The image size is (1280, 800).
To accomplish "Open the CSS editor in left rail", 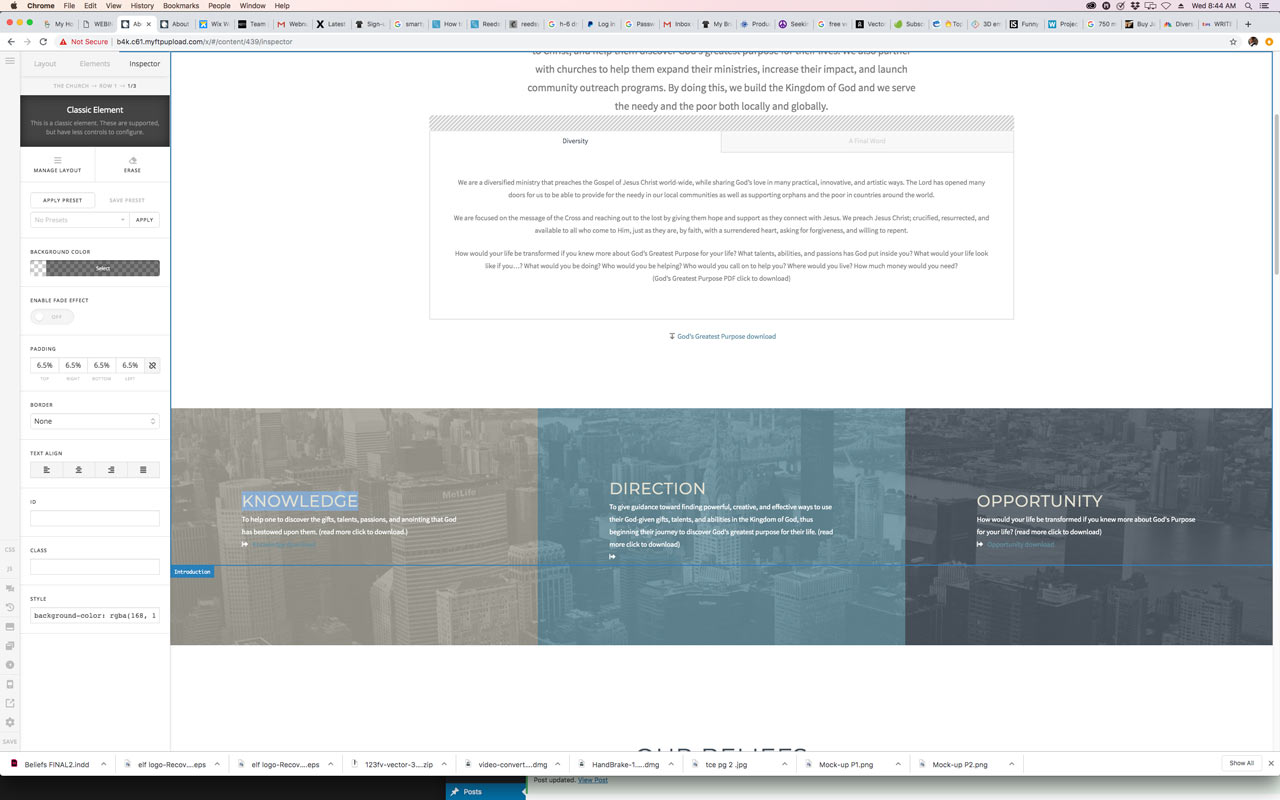I will click(x=10, y=549).
